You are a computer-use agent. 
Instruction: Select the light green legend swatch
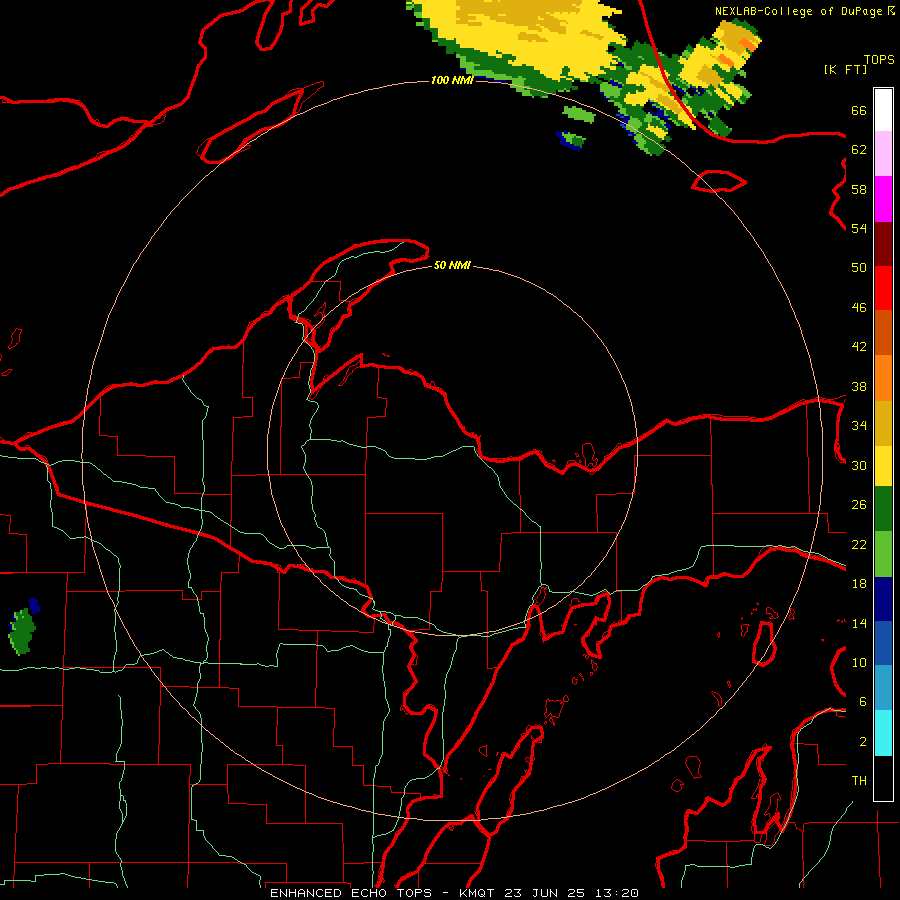click(883, 554)
